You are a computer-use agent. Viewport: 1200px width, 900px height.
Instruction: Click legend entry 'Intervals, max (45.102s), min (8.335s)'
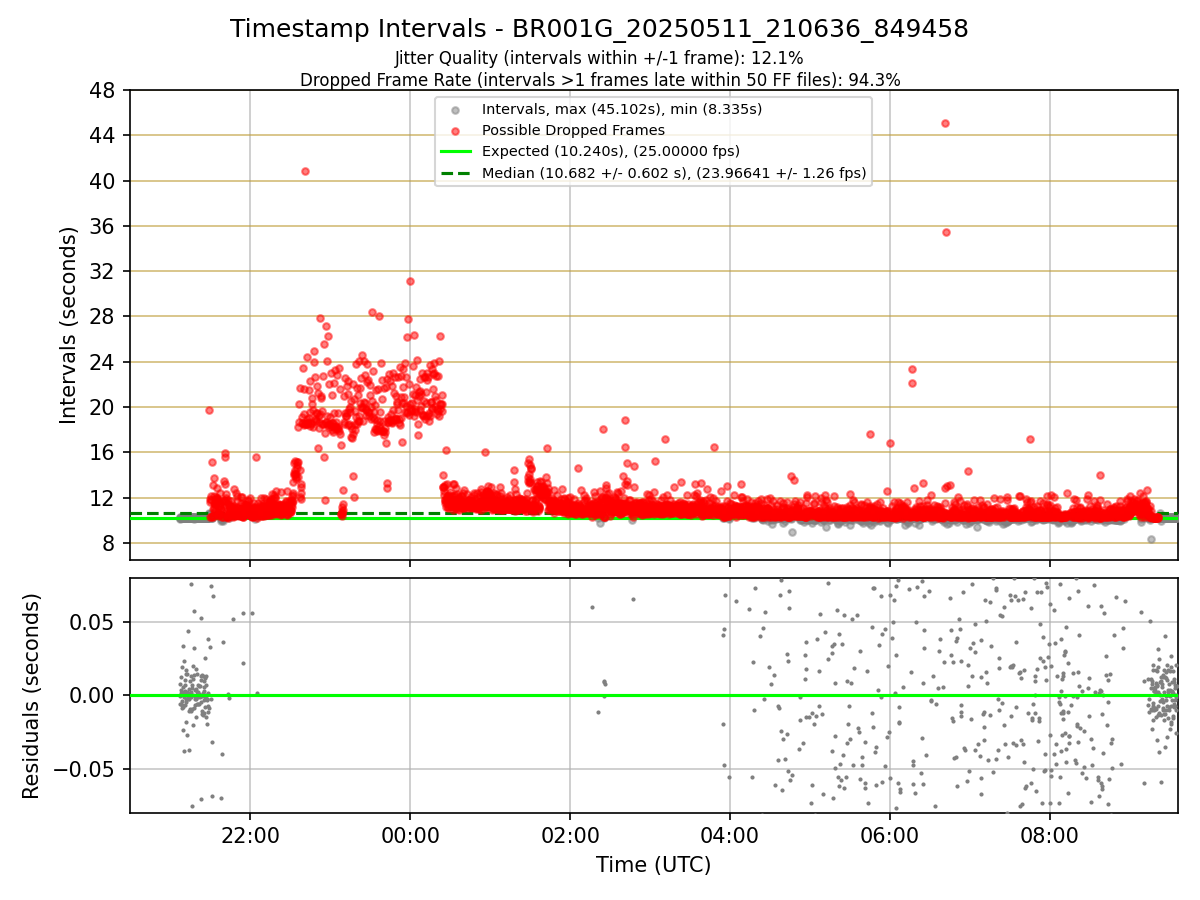coord(621,109)
